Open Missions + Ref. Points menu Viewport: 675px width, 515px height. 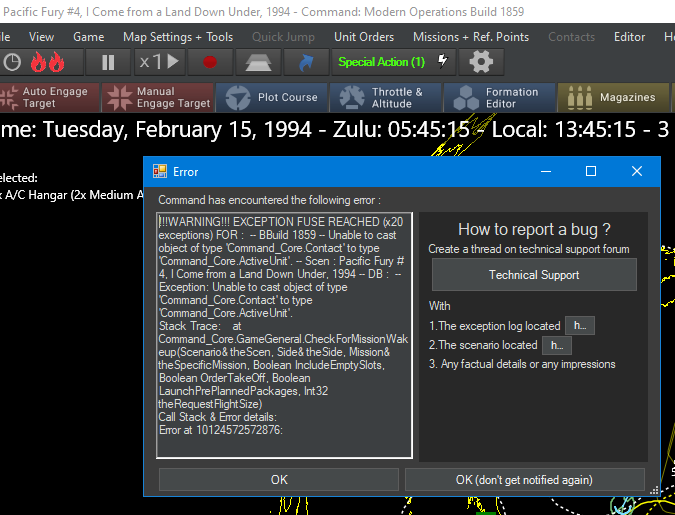(471, 37)
